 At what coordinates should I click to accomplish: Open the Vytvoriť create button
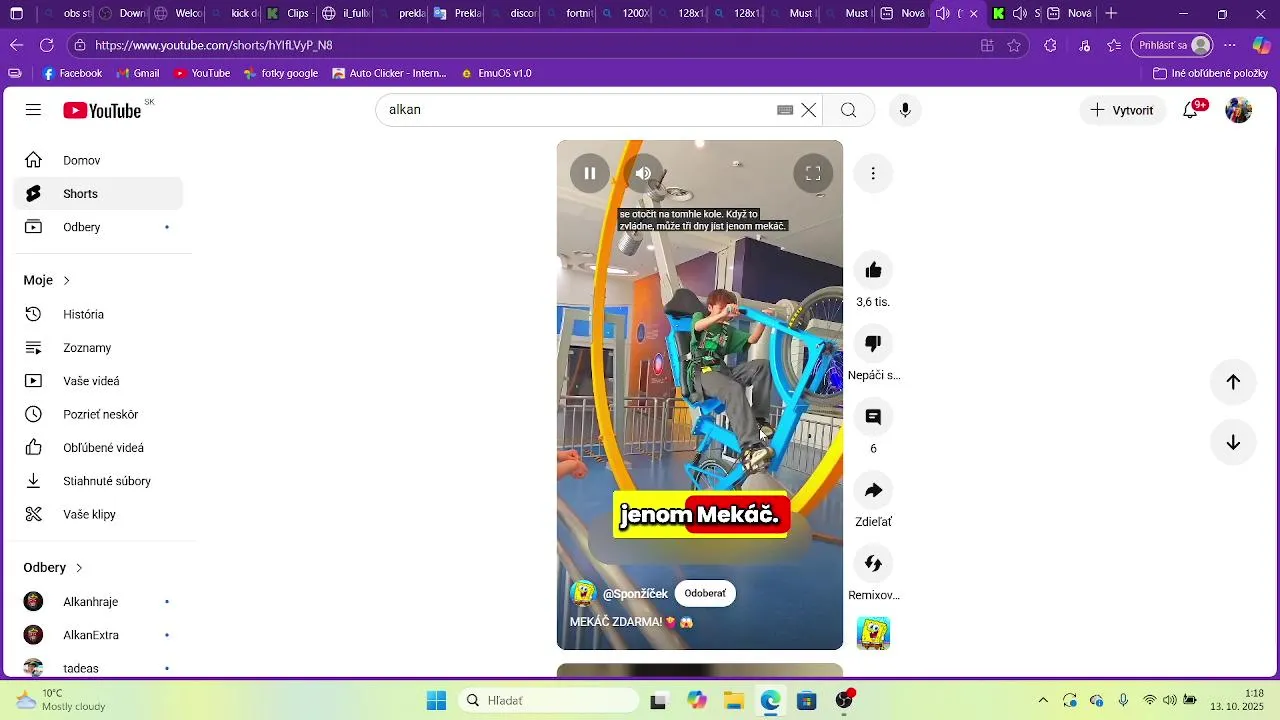point(1122,110)
